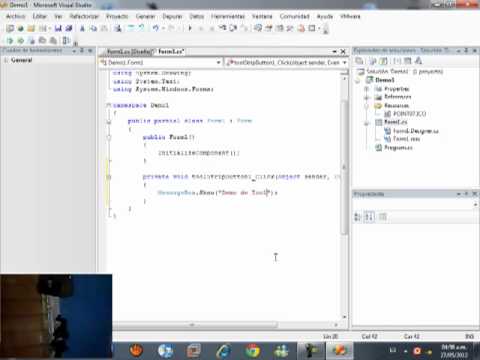The height and width of the screenshot is (360, 480).
Task: Click Property Pages icon in Properties panel
Action: [x=383, y=217]
